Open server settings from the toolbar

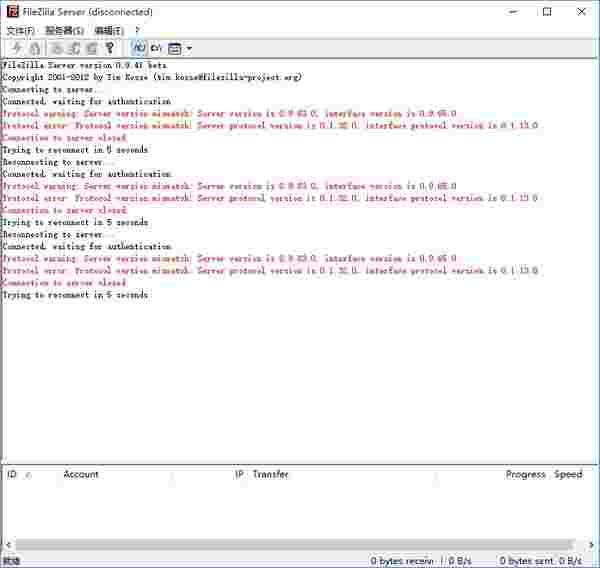[57, 48]
